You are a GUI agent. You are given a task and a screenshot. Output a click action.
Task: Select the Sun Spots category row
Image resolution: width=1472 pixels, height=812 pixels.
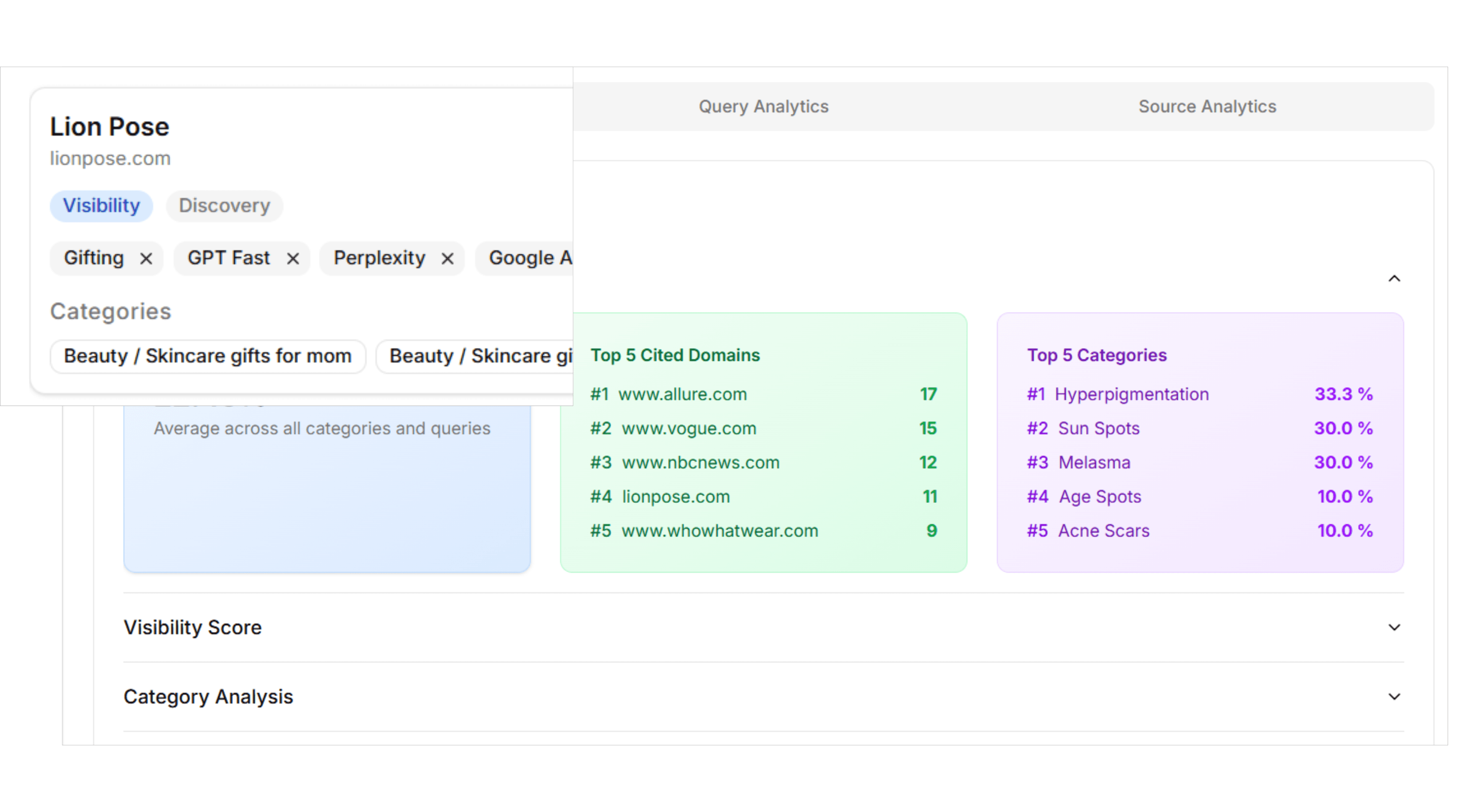click(1098, 428)
